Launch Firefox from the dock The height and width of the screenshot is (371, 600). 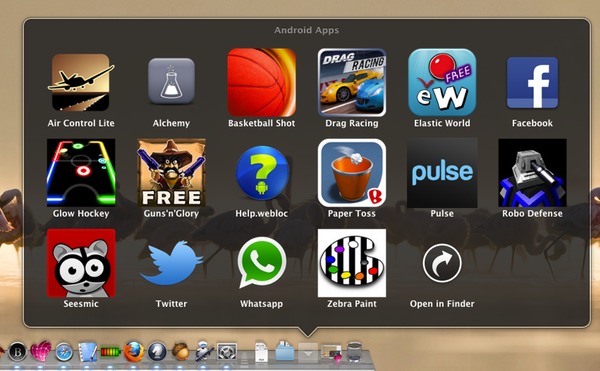(x=134, y=352)
